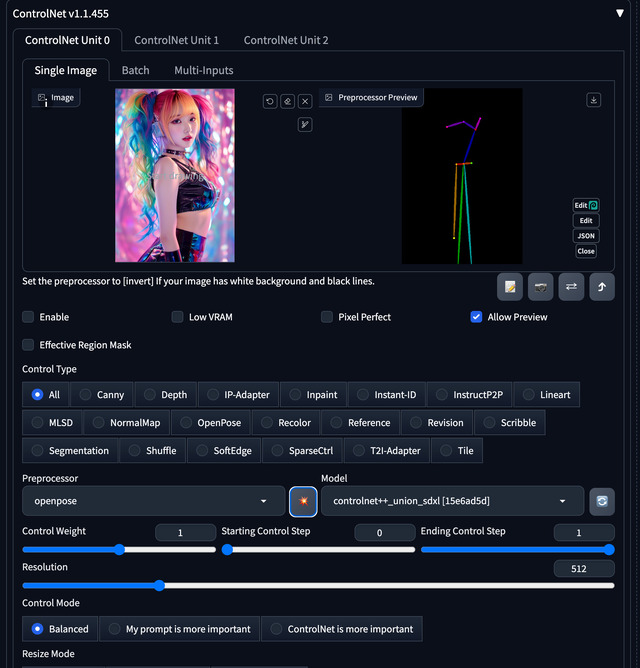Switch to the ControlNet Unit 1 tab
The width and height of the screenshot is (640, 668).
(x=176, y=40)
